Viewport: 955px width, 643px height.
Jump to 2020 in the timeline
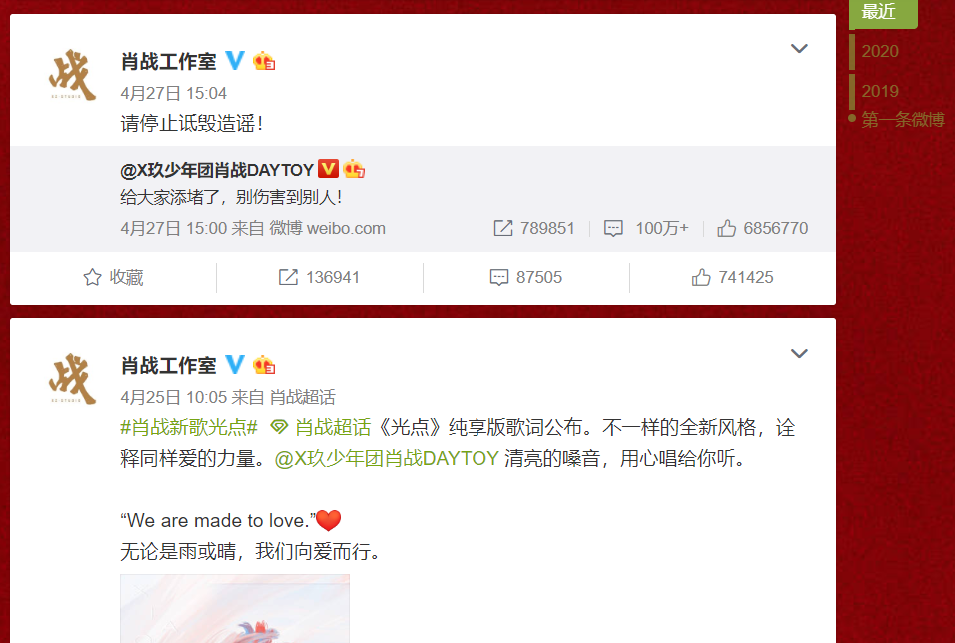[x=880, y=51]
